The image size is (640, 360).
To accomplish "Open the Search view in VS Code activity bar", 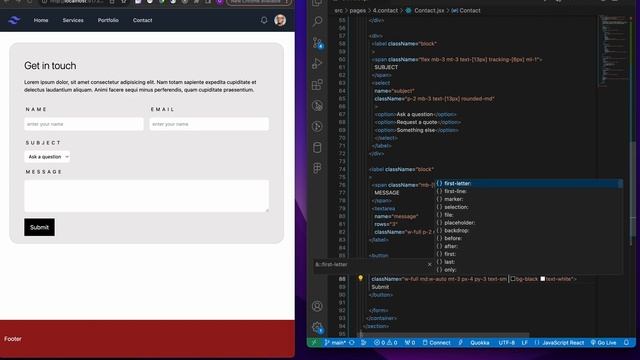I will click(x=317, y=21).
